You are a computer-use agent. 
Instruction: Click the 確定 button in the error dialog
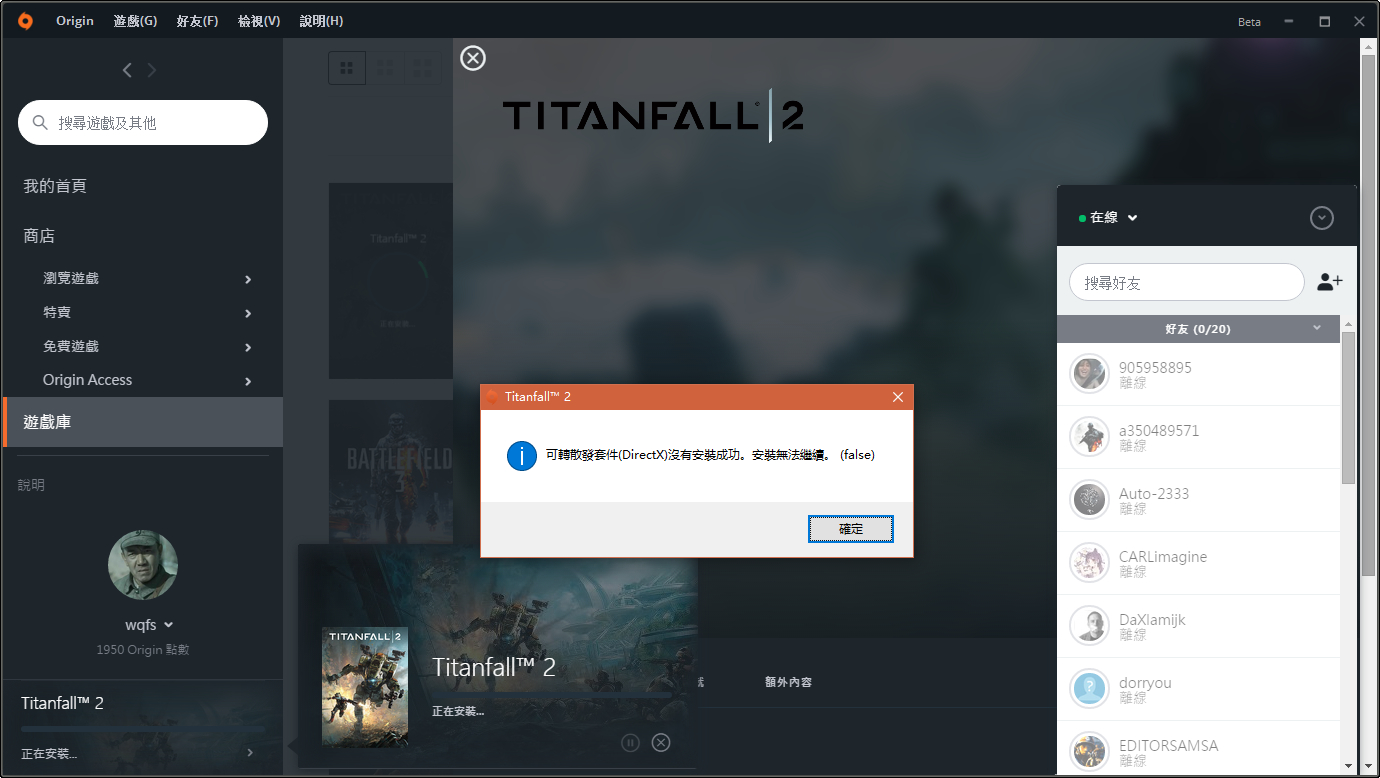click(x=851, y=529)
